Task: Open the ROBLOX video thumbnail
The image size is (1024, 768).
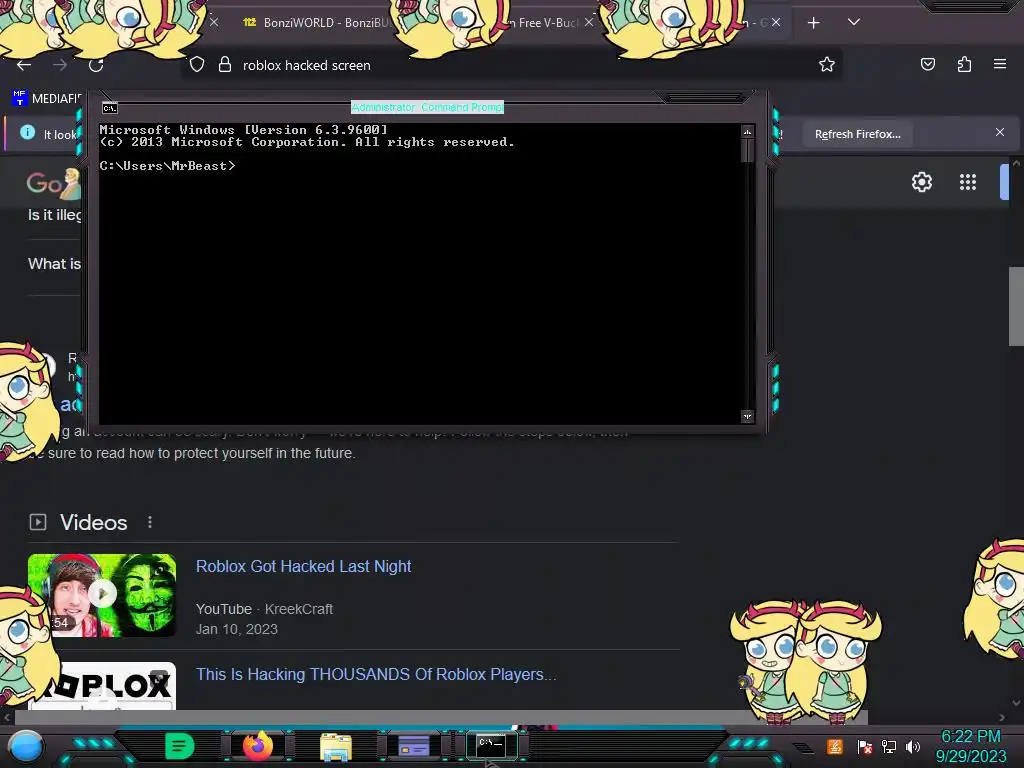Action: (102, 686)
